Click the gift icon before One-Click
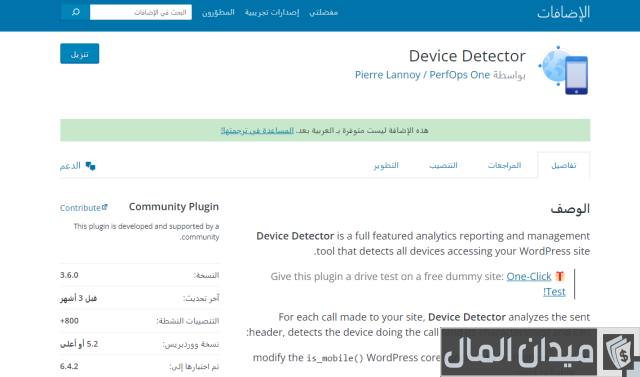Viewport: 640px width, 377px height. [x=560, y=276]
